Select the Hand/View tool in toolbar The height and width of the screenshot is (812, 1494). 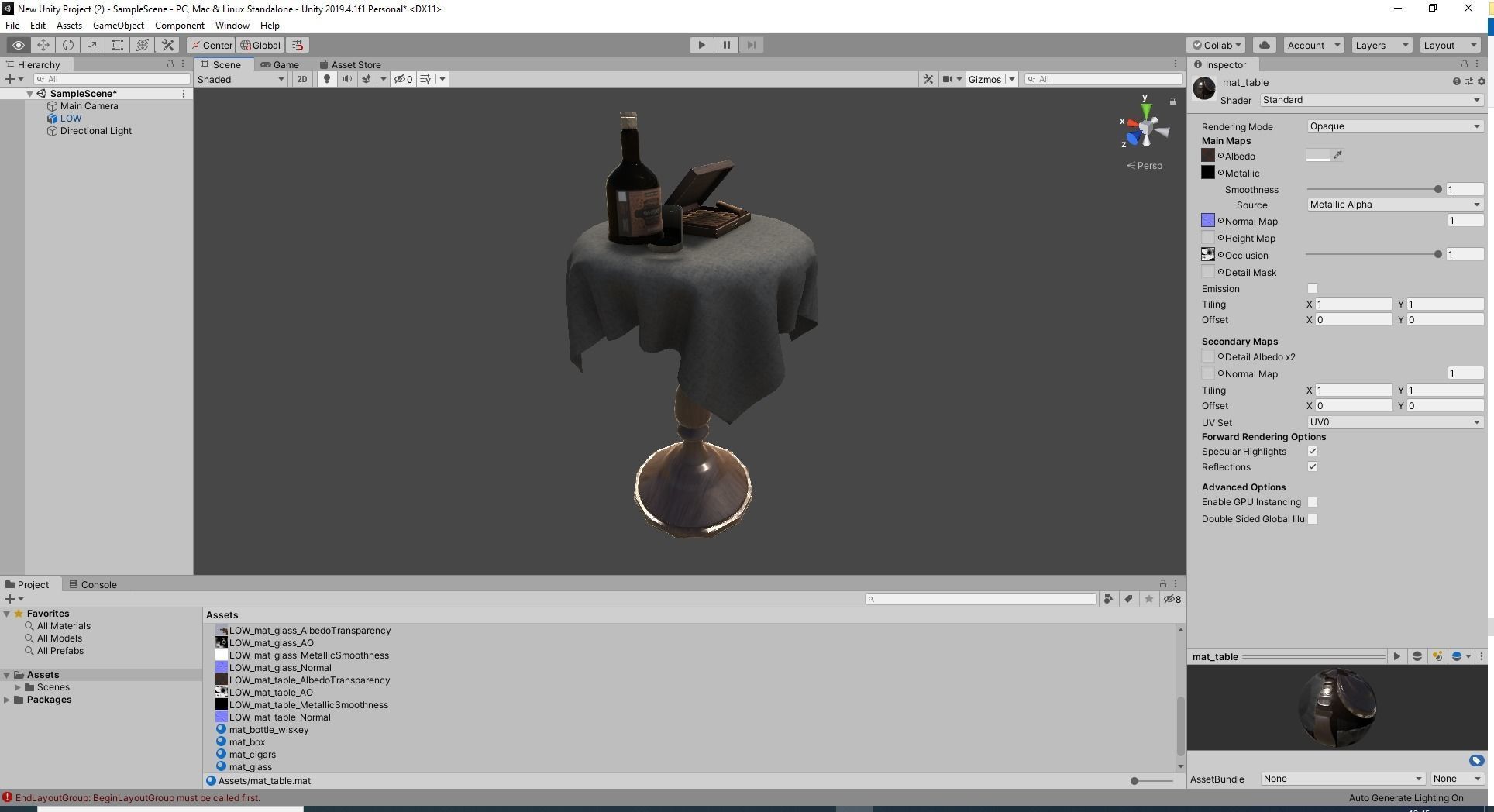19,45
